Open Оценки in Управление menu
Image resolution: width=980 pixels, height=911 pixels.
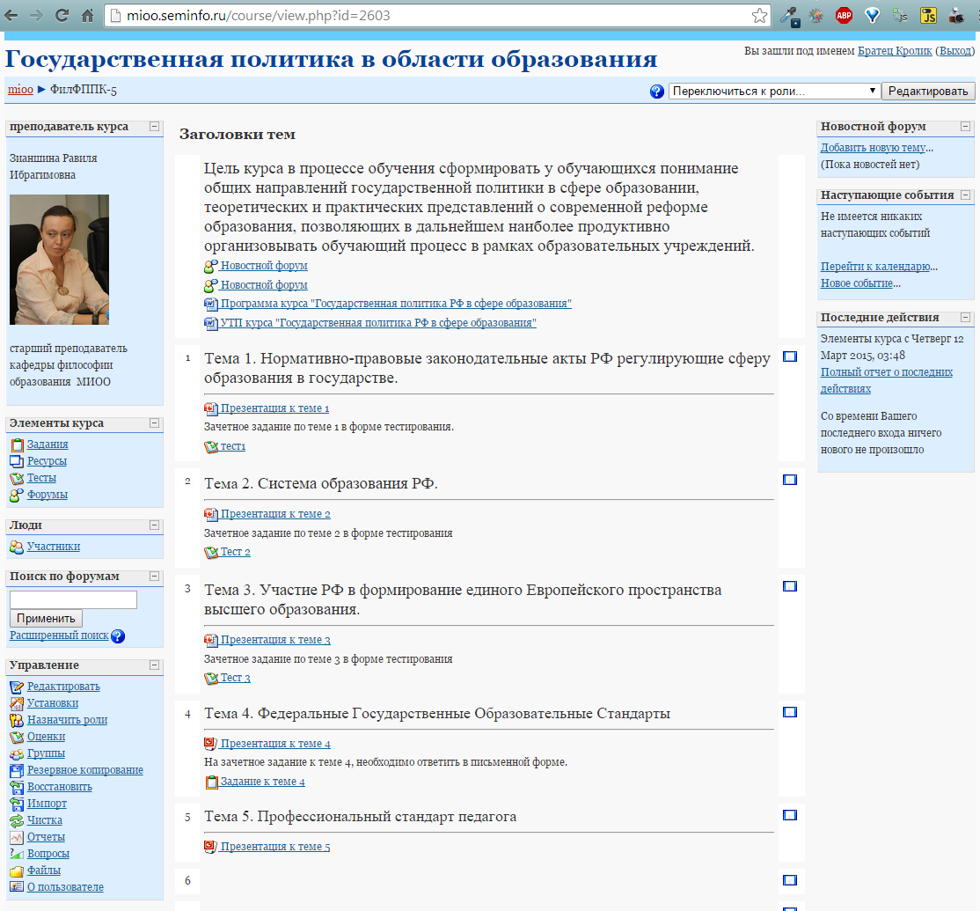tap(46, 737)
